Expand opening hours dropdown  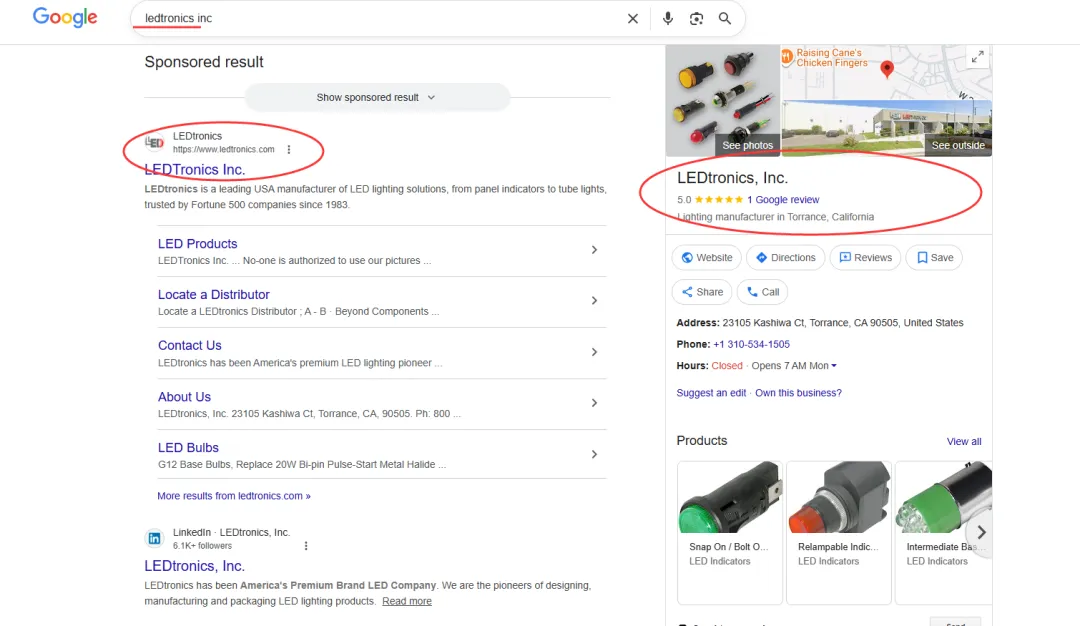(834, 366)
